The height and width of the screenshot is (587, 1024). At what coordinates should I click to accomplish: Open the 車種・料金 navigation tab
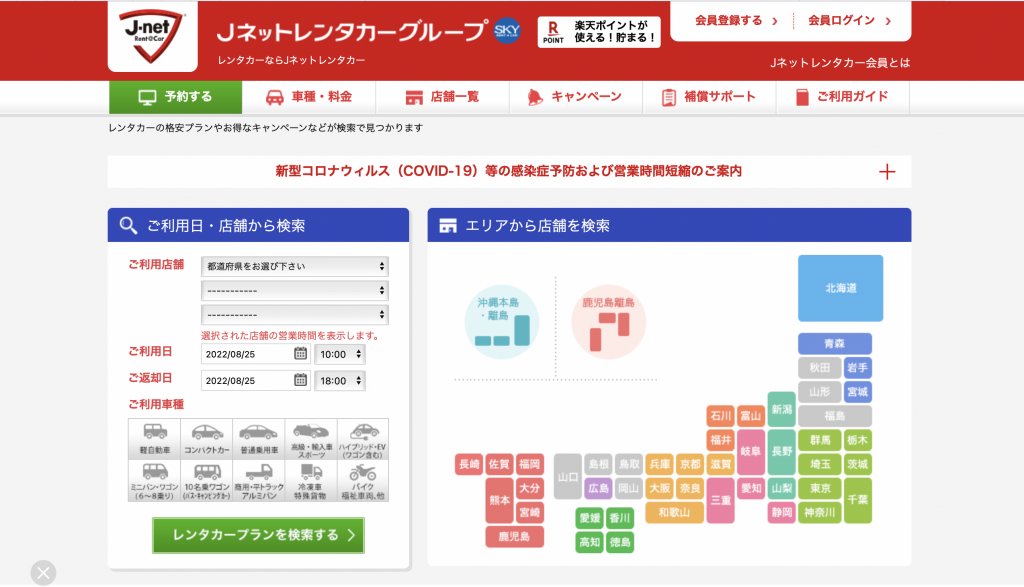tap(308, 97)
